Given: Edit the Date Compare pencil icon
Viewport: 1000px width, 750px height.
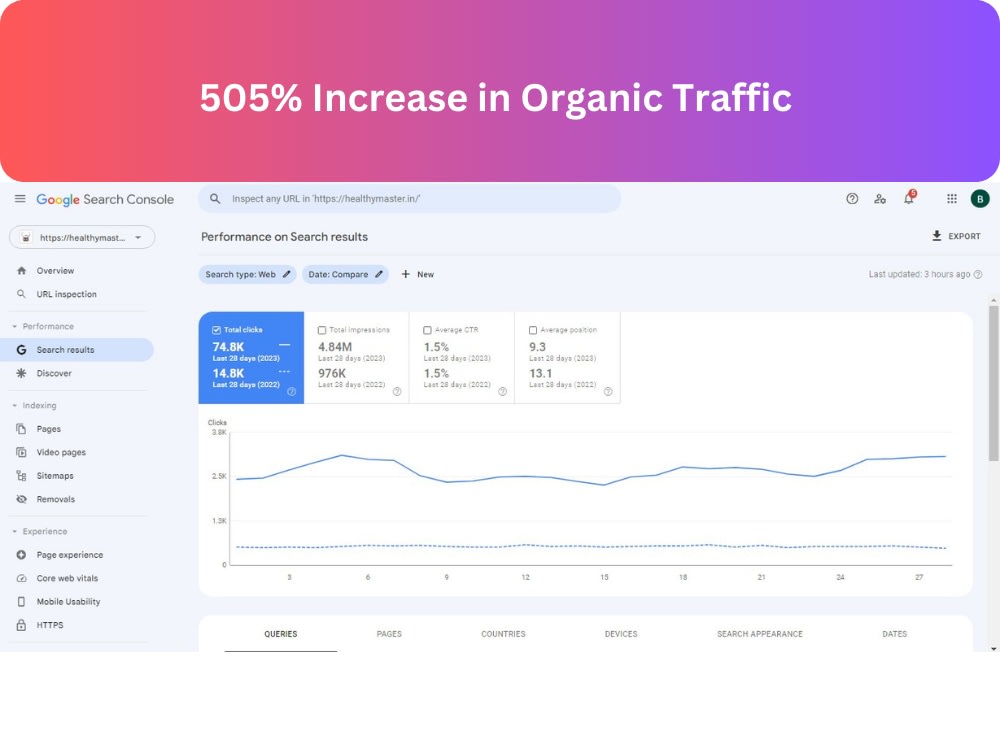Looking at the screenshot, I should 379,274.
